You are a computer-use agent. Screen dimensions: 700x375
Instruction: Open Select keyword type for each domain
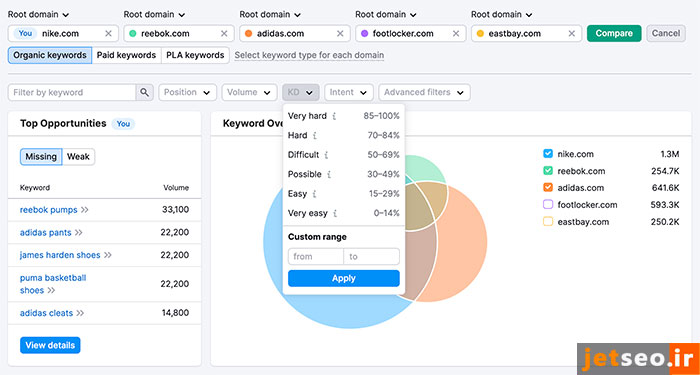pyautogui.click(x=309, y=55)
